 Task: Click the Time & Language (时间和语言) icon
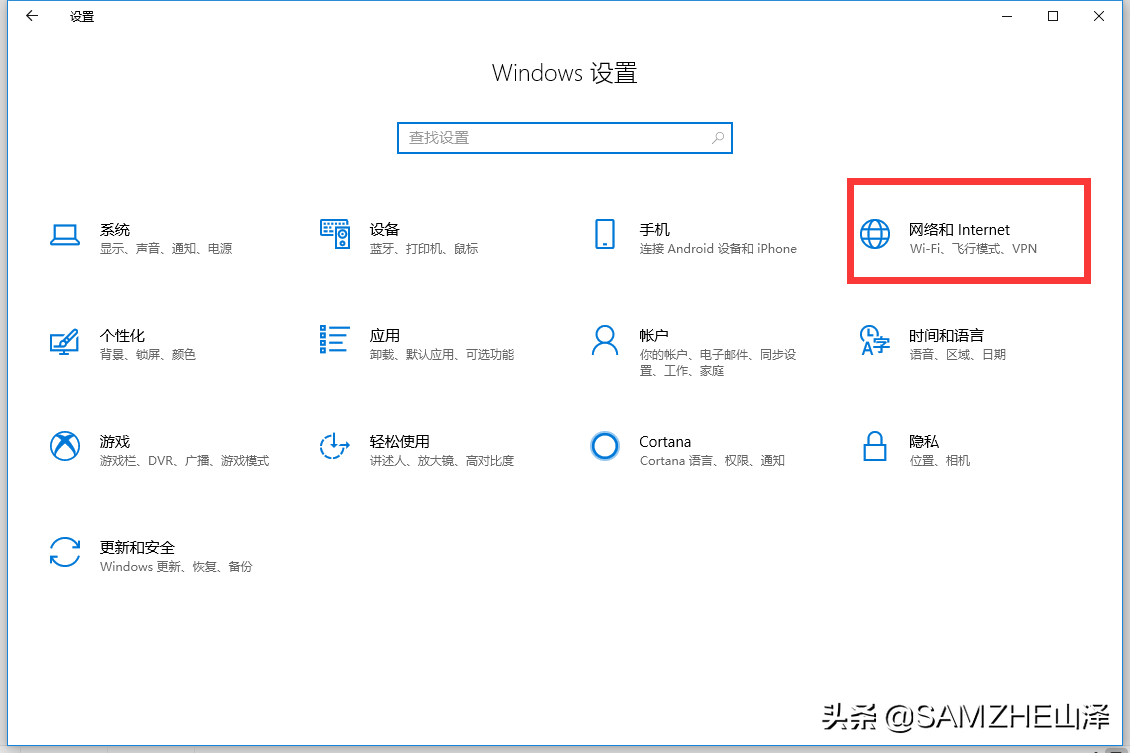[x=875, y=340]
